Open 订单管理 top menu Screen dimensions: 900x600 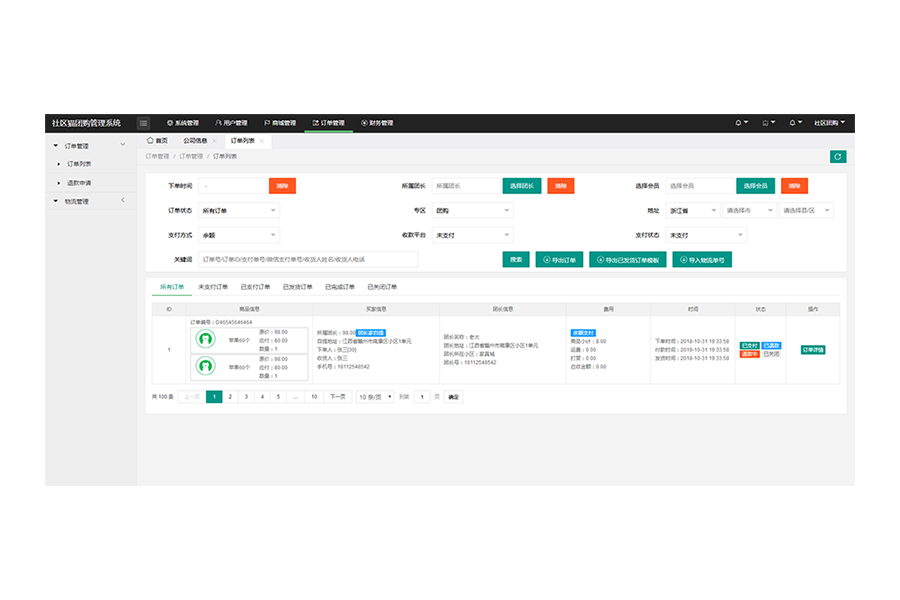click(328, 123)
